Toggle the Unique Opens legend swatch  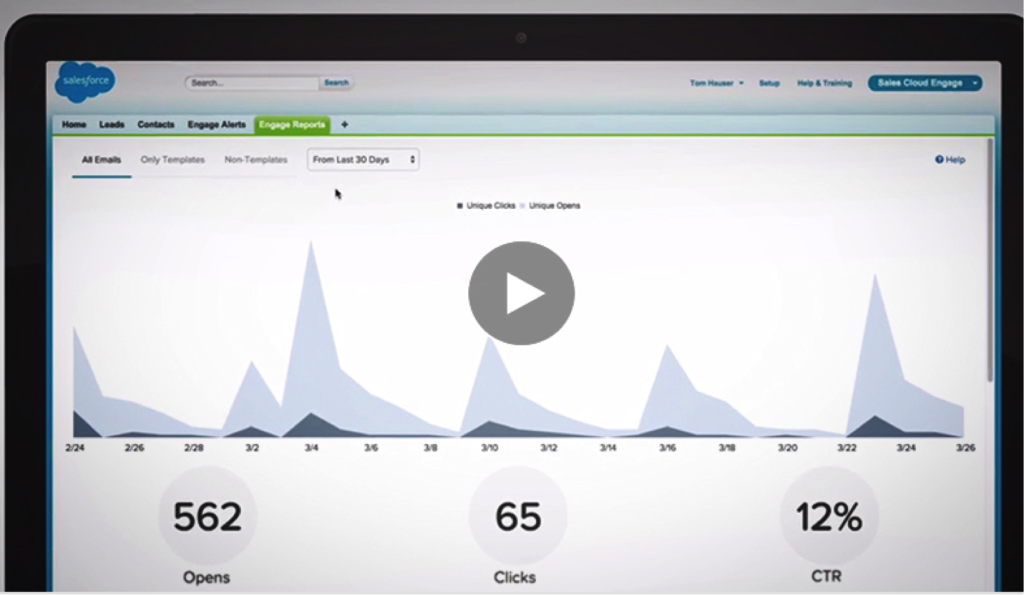523,206
